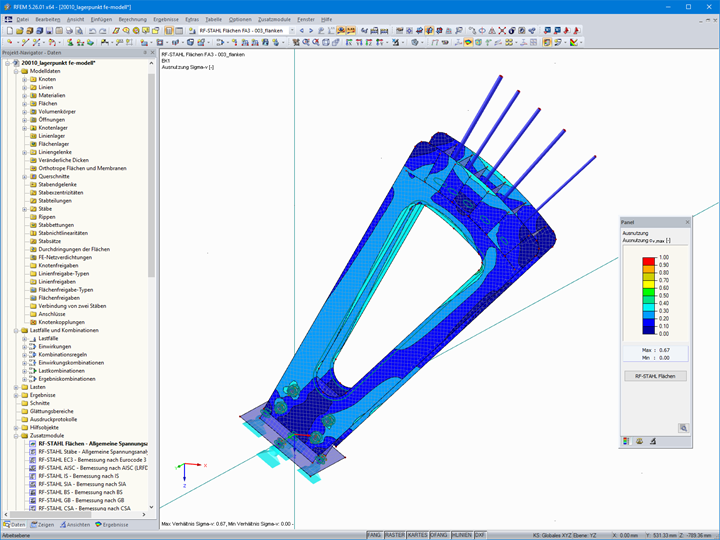The image size is (720, 540).
Task: Open the RF-STAHL Flächen case dropdown
Action: [x=292, y=31]
